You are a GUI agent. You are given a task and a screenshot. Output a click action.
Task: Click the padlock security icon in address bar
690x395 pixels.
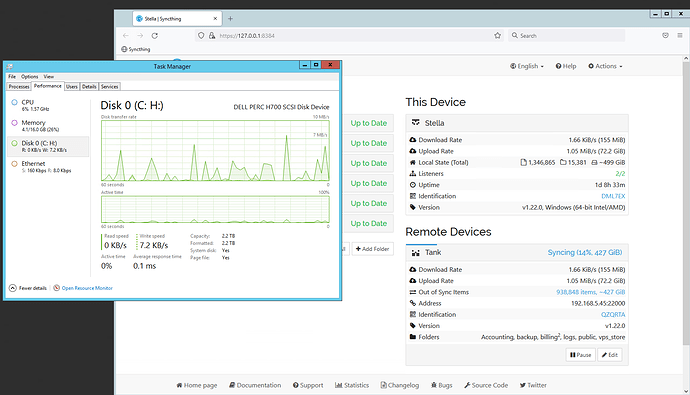point(212,36)
